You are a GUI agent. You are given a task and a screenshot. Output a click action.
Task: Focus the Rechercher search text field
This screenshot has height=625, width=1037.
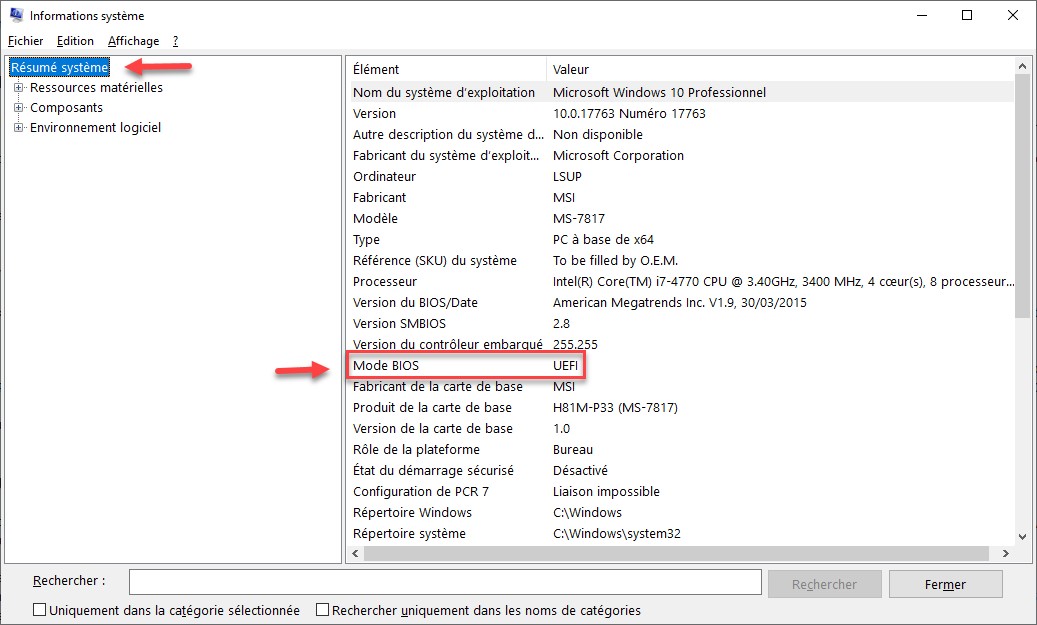click(x=445, y=583)
